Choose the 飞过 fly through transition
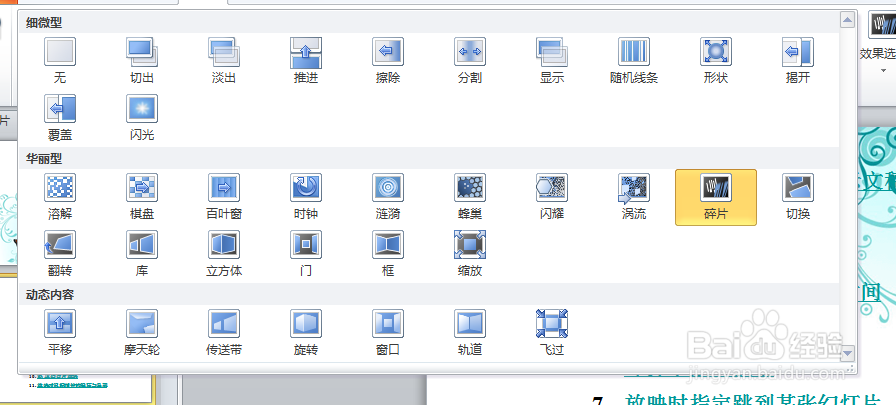 click(551, 332)
